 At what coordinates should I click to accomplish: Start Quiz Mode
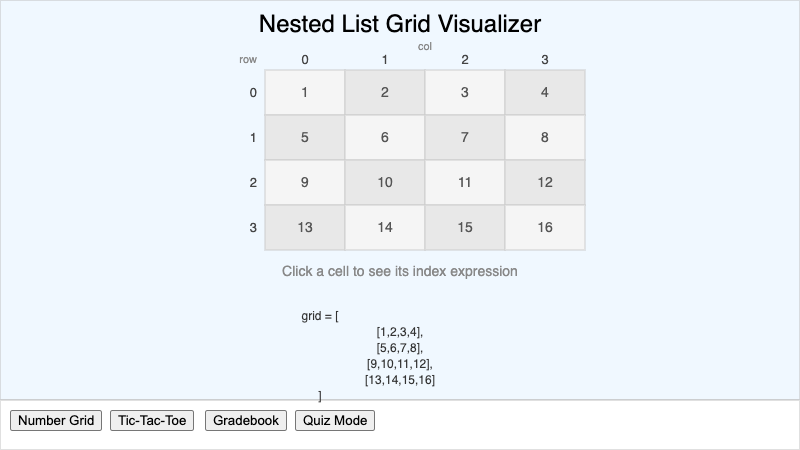click(335, 421)
